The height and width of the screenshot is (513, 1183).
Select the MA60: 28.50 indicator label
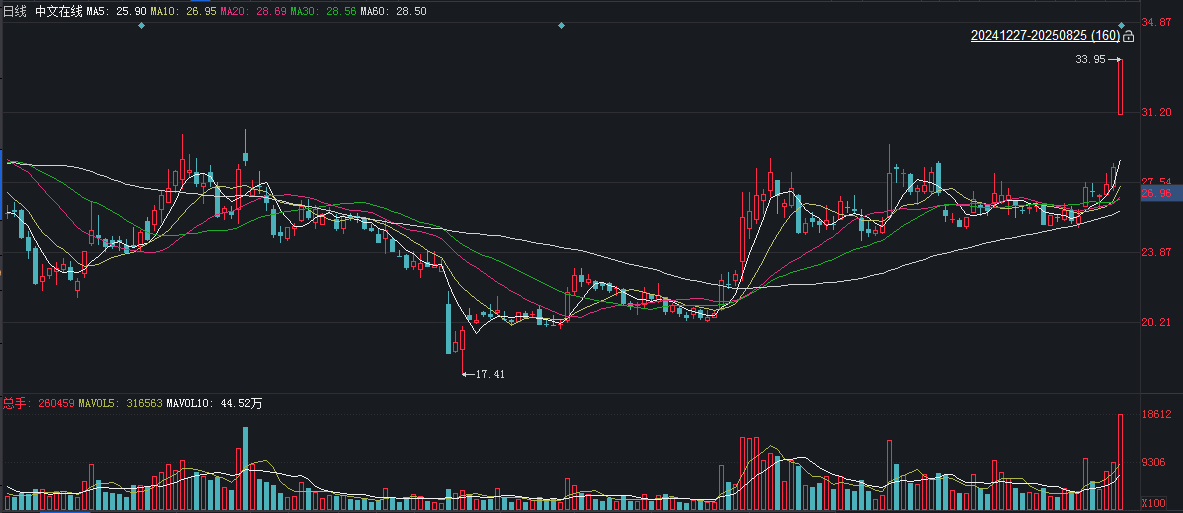point(394,12)
